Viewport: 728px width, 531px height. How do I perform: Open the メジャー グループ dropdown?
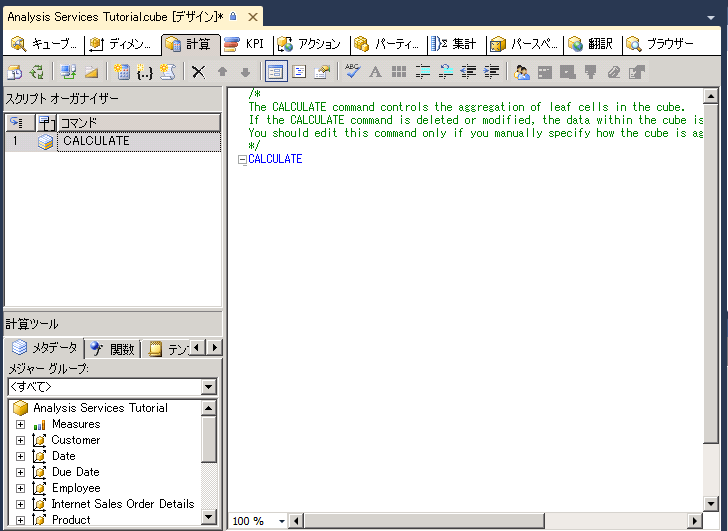[x=208, y=387]
